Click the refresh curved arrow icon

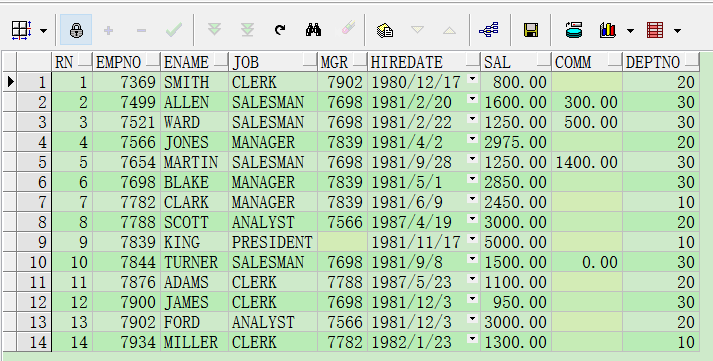coord(280,30)
